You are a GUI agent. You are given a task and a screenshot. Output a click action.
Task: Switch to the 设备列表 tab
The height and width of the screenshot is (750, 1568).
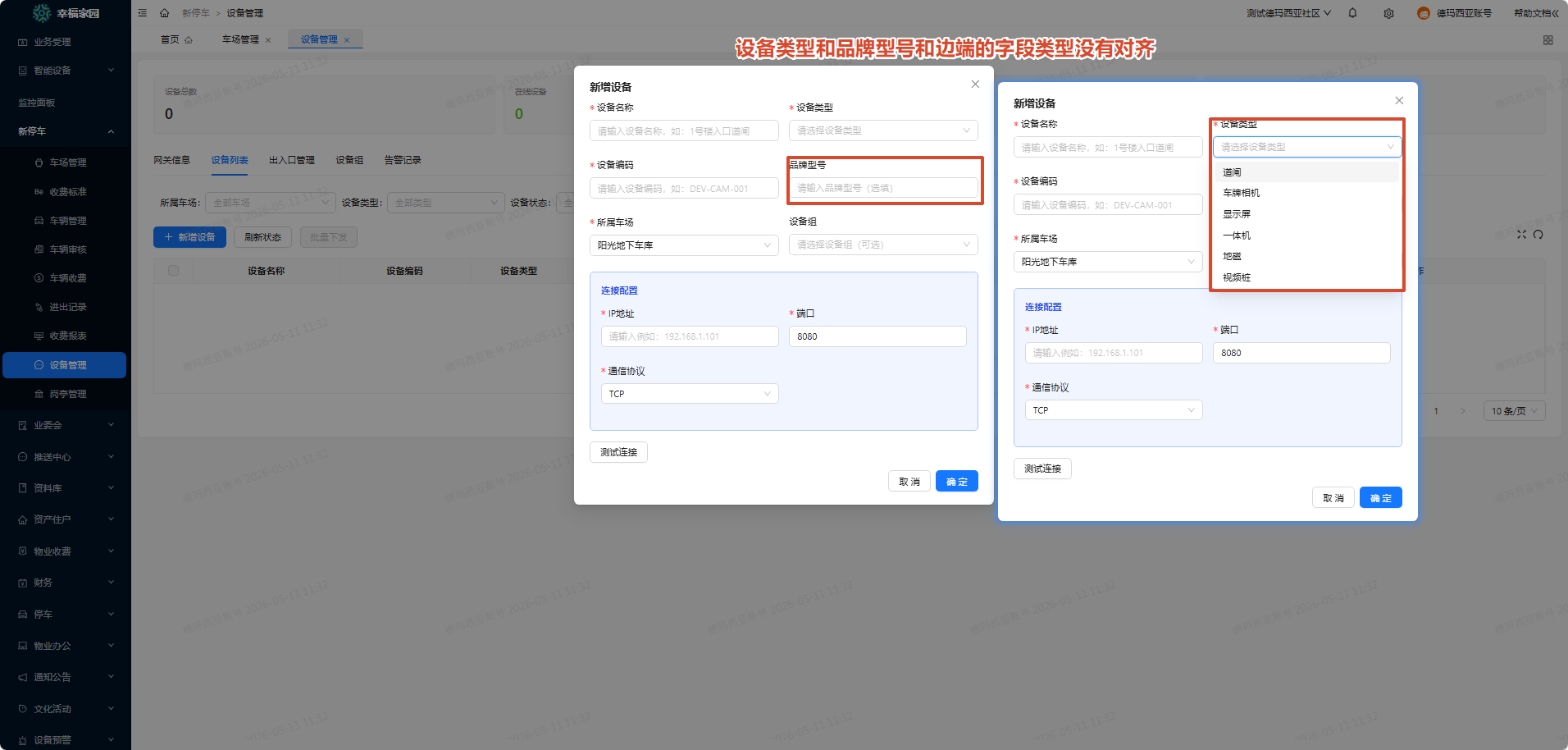[x=230, y=160]
